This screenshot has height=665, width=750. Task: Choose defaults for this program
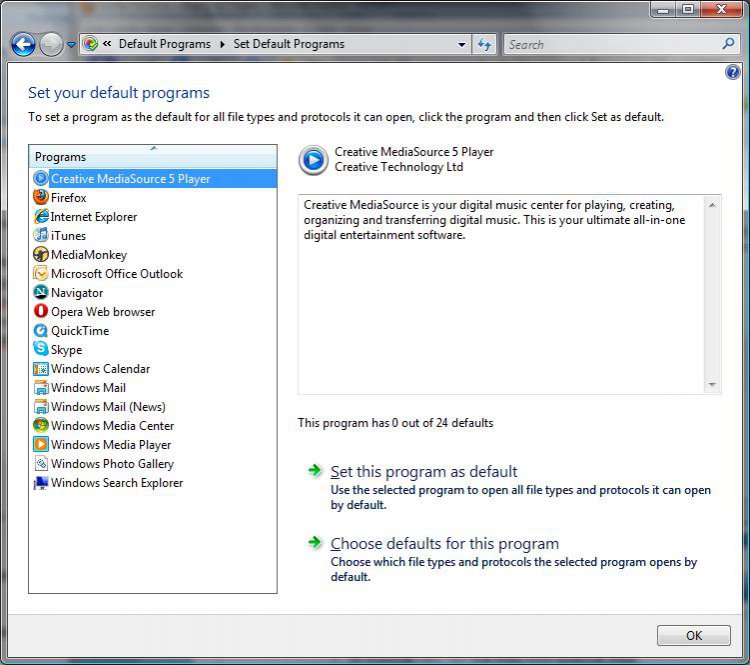(x=444, y=543)
